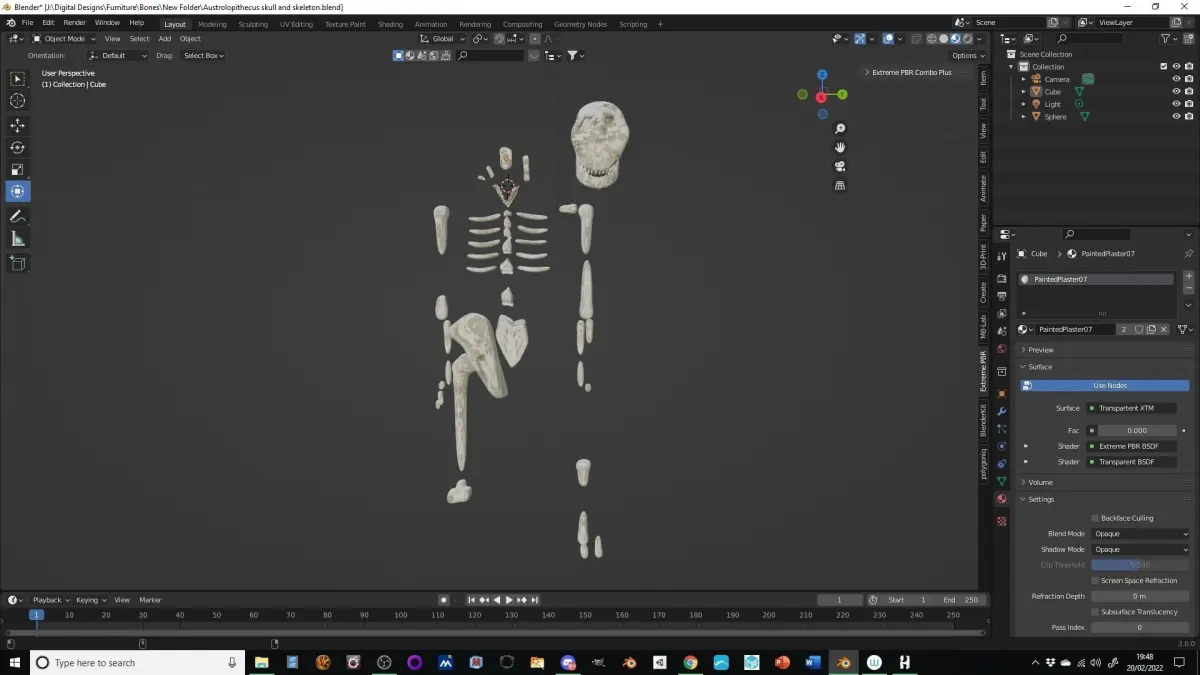The height and width of the screenshot is (675, 1200).
Task: Select the Transform tool
Action: (x=17, y=191)
